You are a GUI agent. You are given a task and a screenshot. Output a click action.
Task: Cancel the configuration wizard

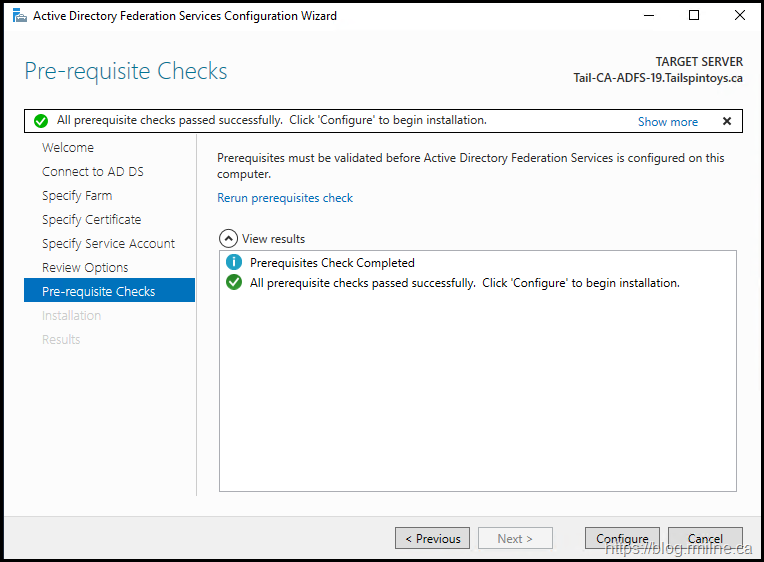tap(705, 538)
